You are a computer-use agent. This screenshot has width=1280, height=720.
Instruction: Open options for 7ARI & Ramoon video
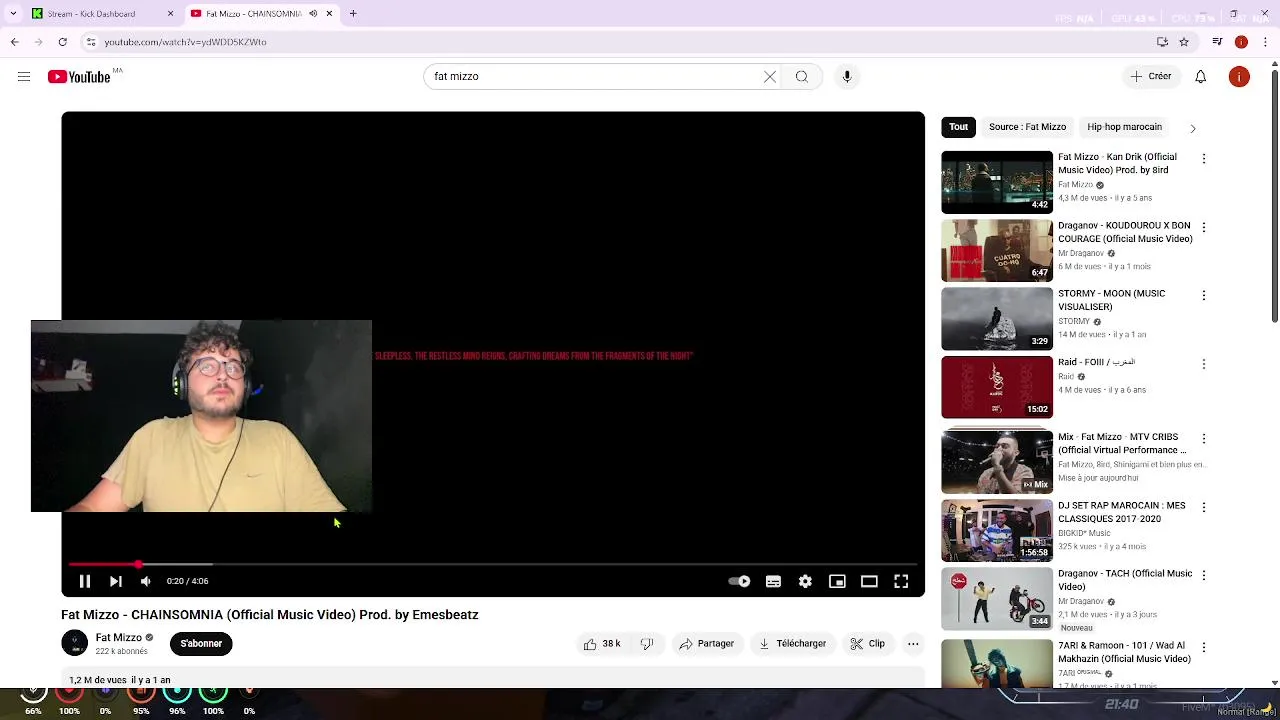[1204, 648]
